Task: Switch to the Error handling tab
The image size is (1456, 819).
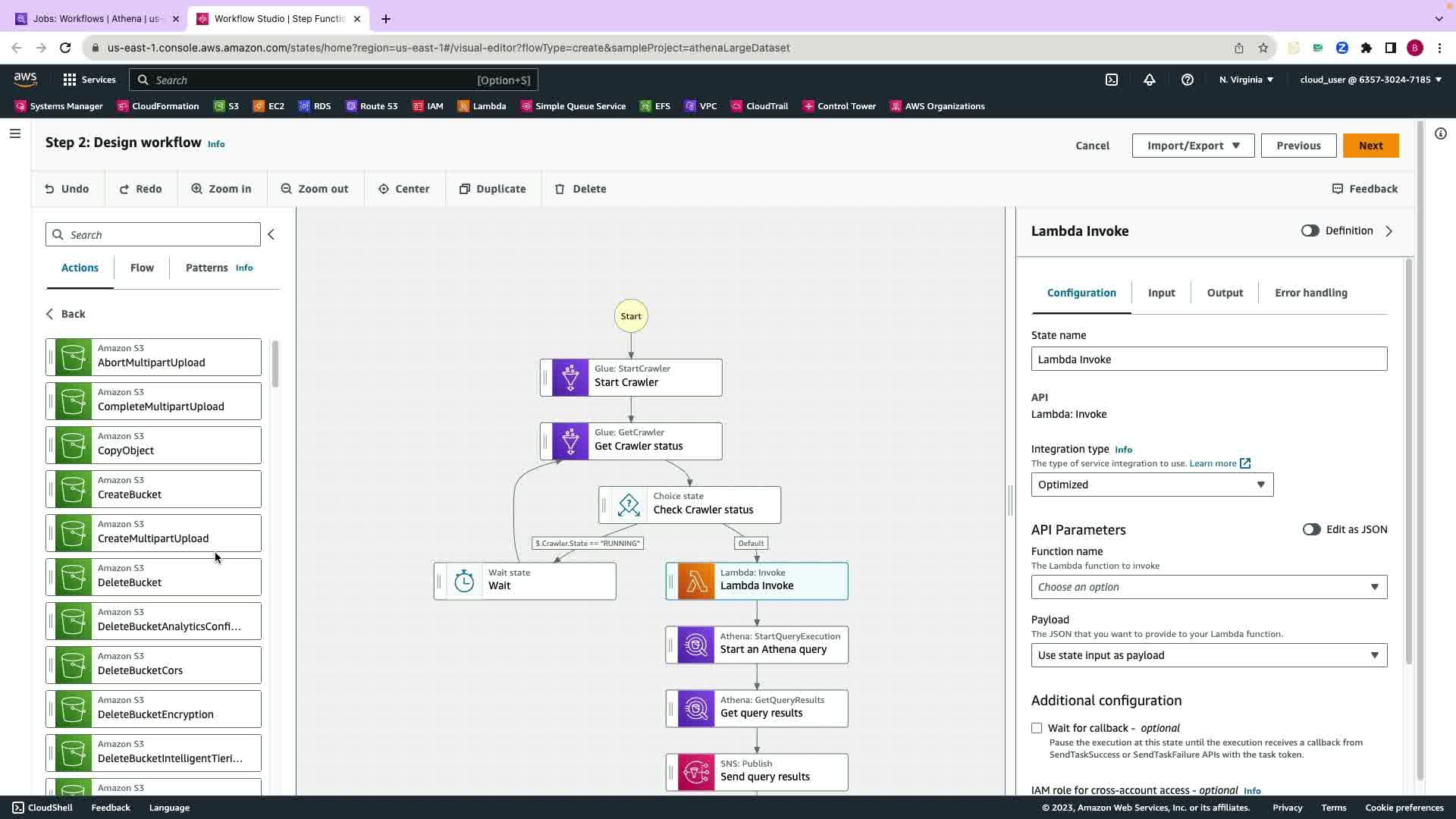Action: 1310,293
